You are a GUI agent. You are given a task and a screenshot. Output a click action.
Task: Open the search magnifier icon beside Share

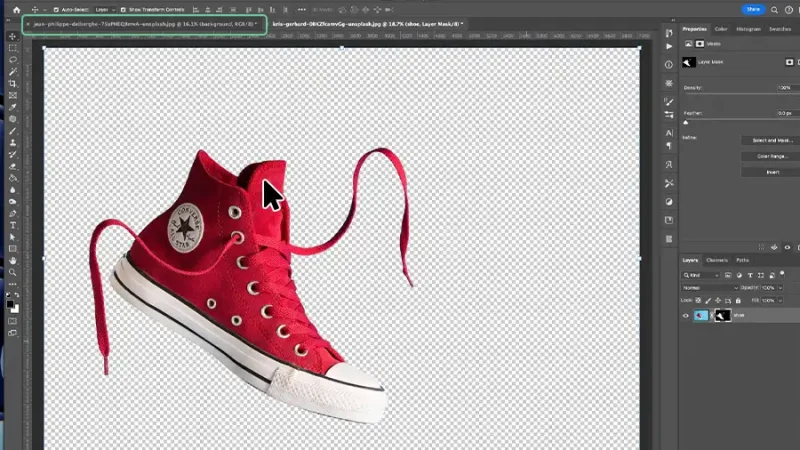tap(774, 10)
